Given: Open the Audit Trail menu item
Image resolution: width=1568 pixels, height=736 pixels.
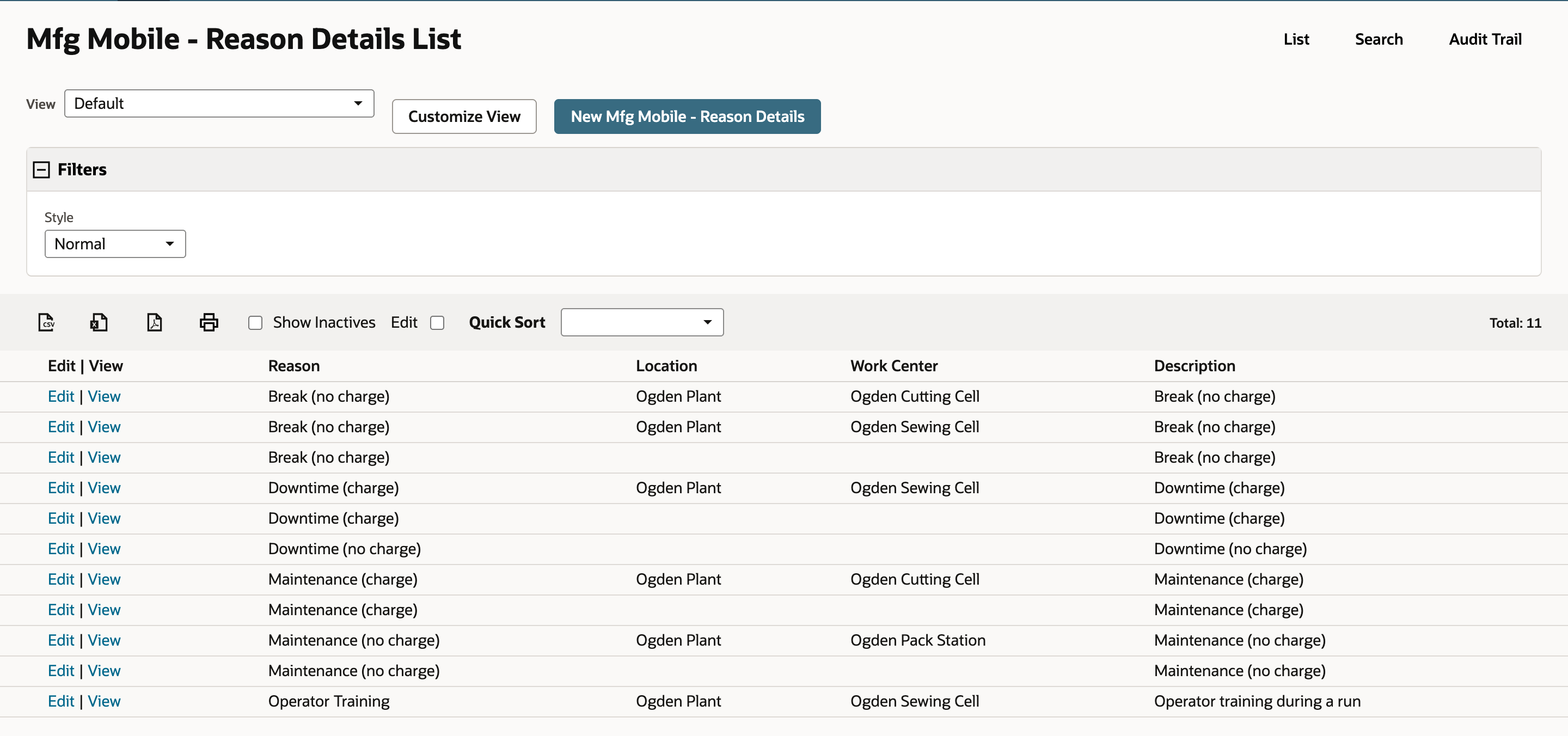Looking at the screenshot, I should [x=1485, y=39].
